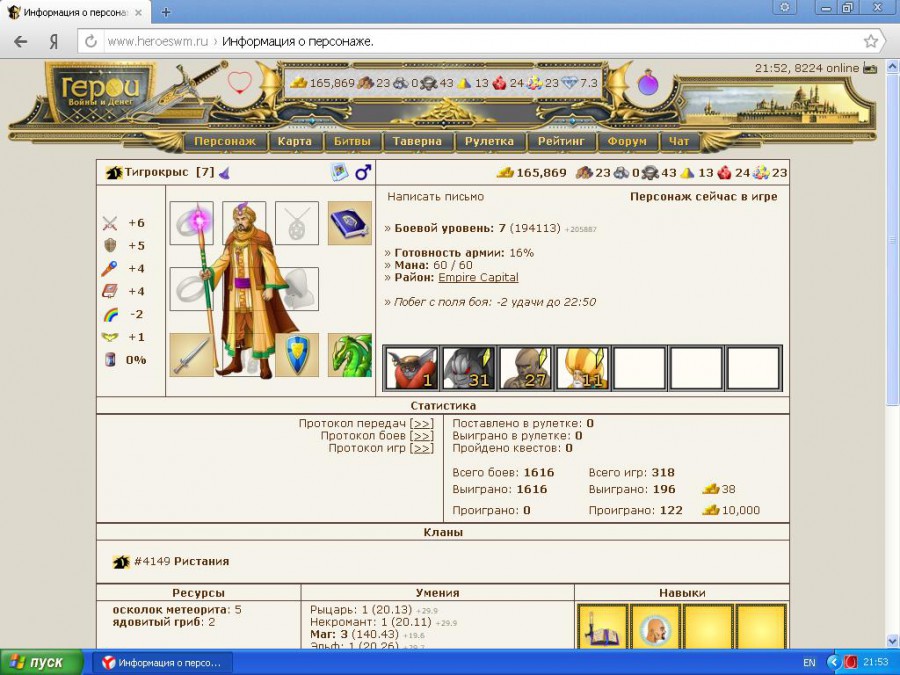The width and height of the screenshot is (900, 675).
Task: Open the Персонаж menu
Action: point(225,141)
